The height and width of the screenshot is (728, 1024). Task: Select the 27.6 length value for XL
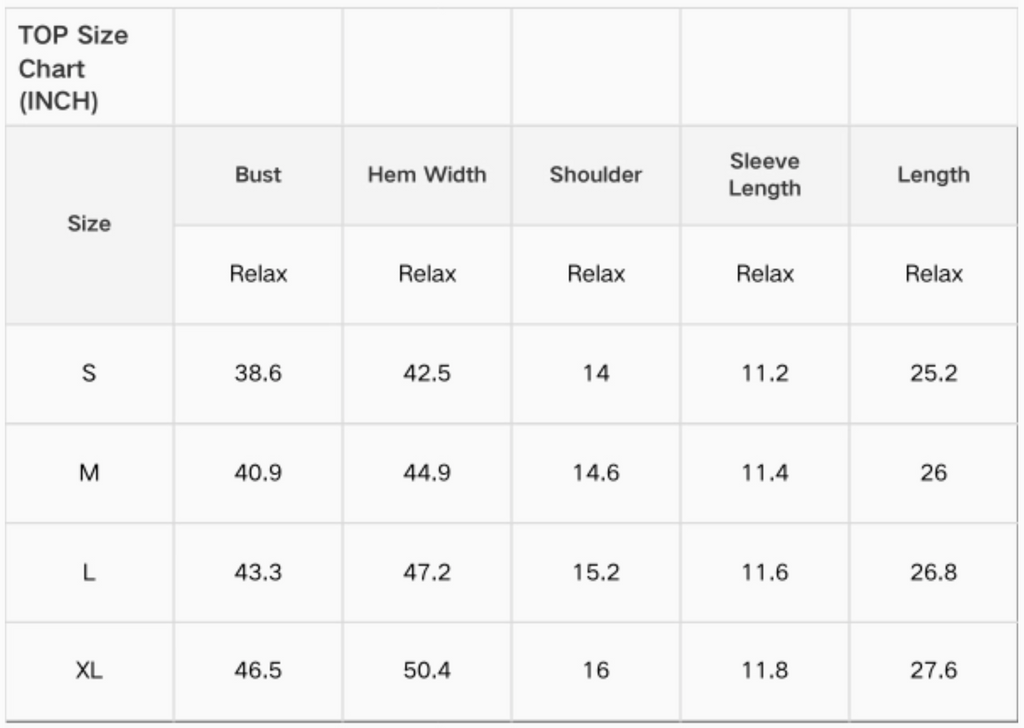click(x=933, y=670)
